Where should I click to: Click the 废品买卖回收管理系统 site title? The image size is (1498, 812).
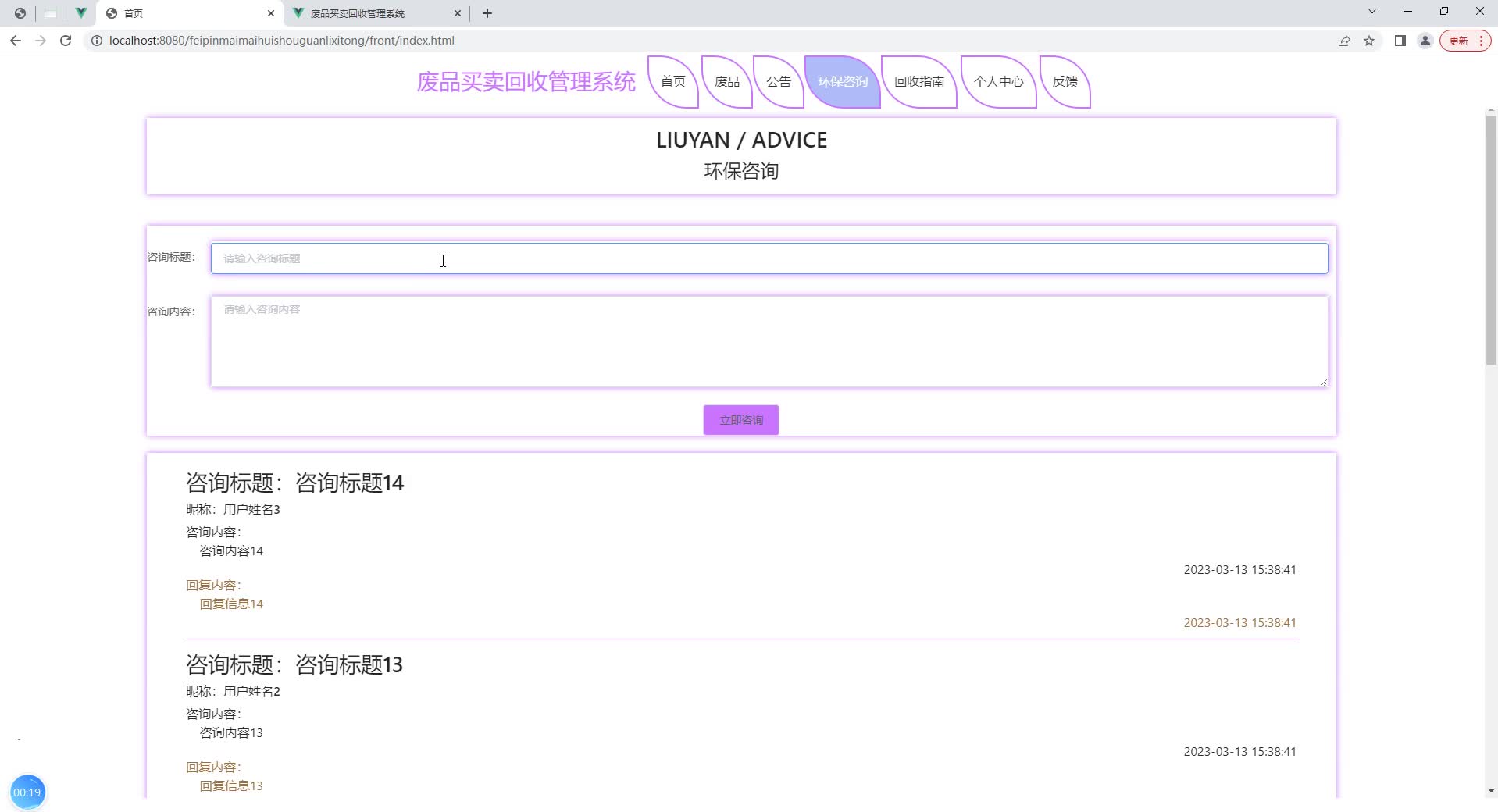tap(526, 81)
